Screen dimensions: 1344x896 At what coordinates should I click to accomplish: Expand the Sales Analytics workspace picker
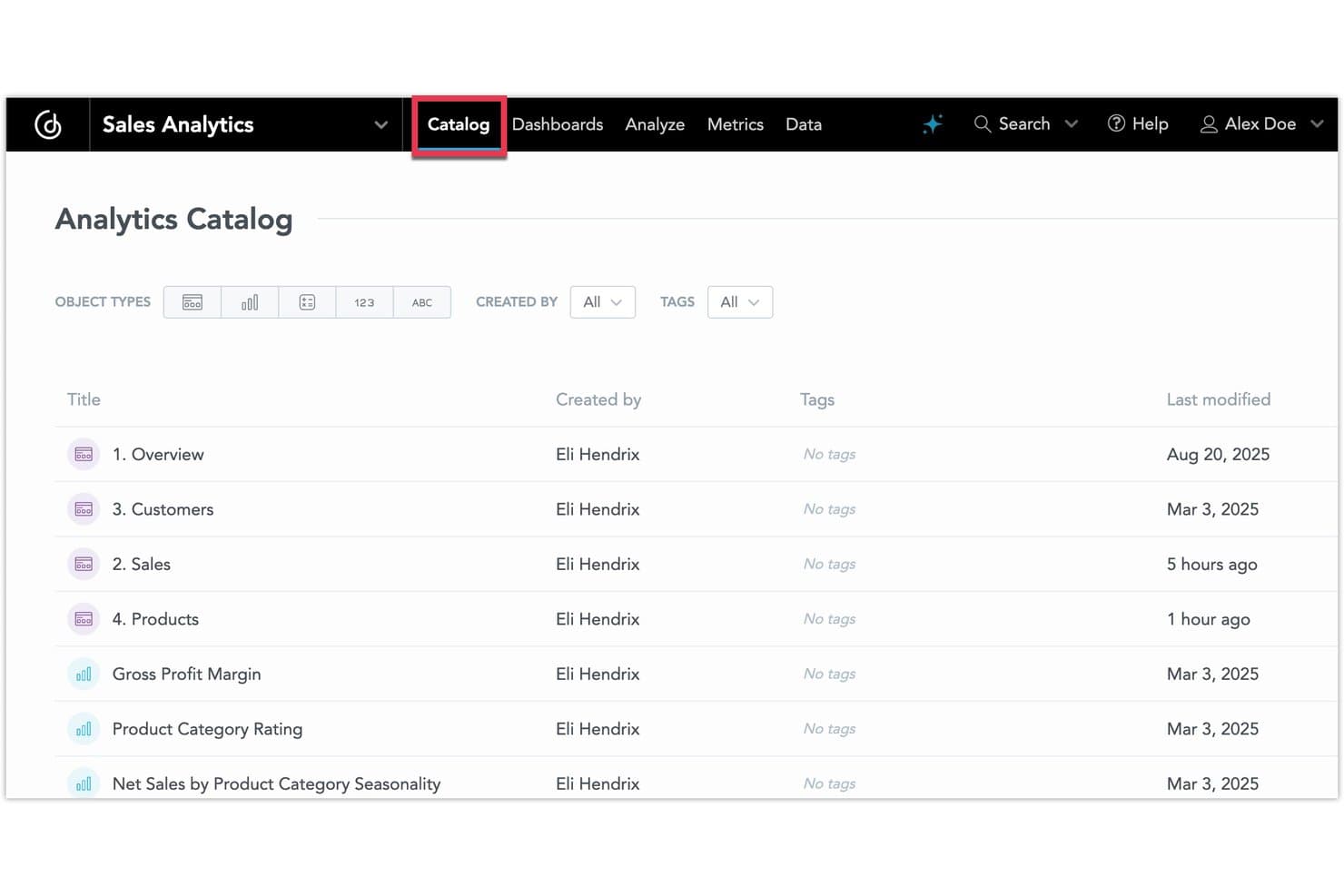pos(380,124)
